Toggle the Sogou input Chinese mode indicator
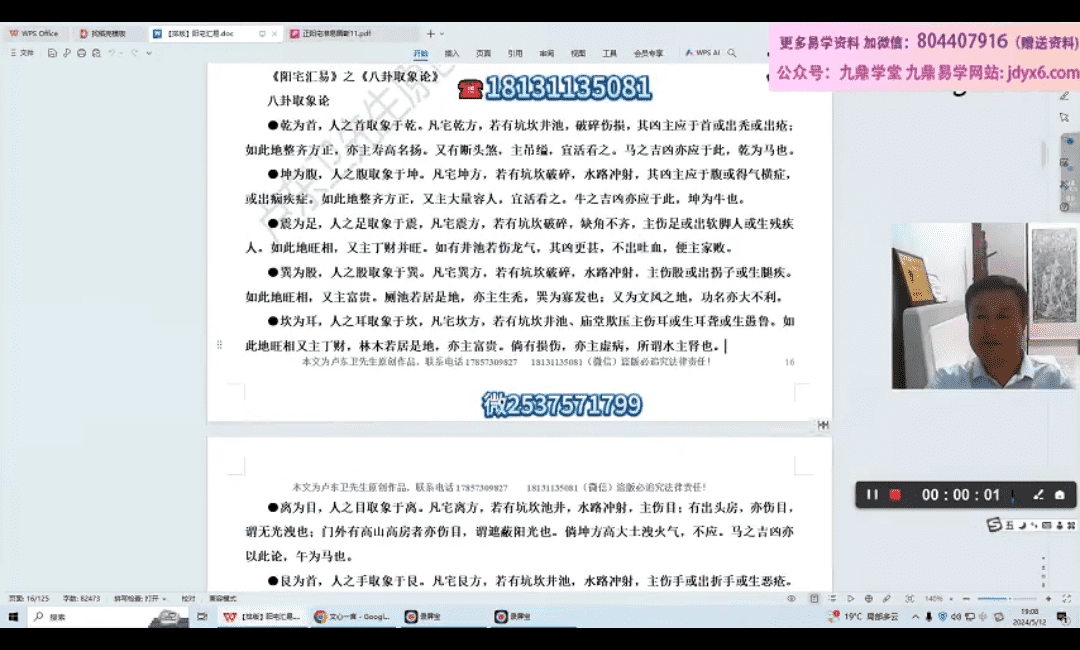Image resolution: width=1080 pixels, height=650 pixels. pos(1007,525)
